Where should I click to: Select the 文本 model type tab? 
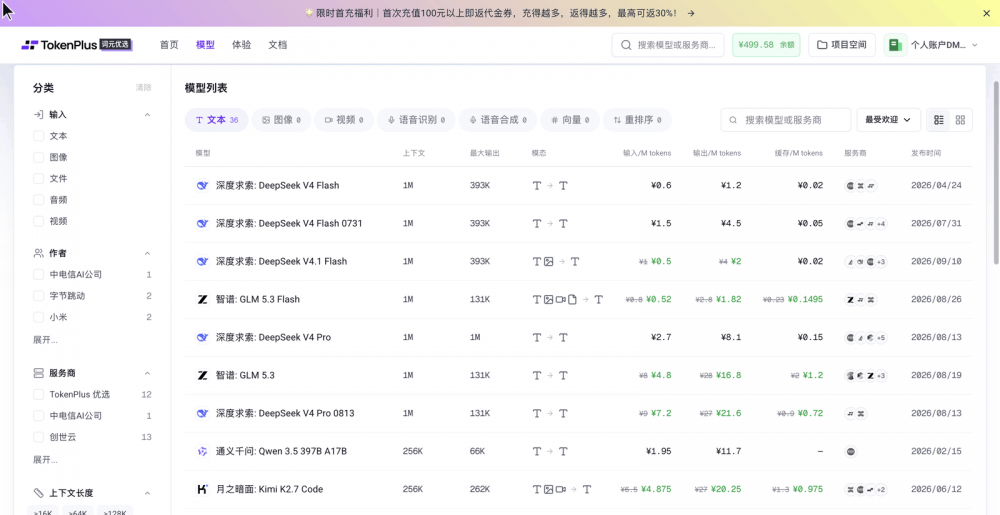217,120
